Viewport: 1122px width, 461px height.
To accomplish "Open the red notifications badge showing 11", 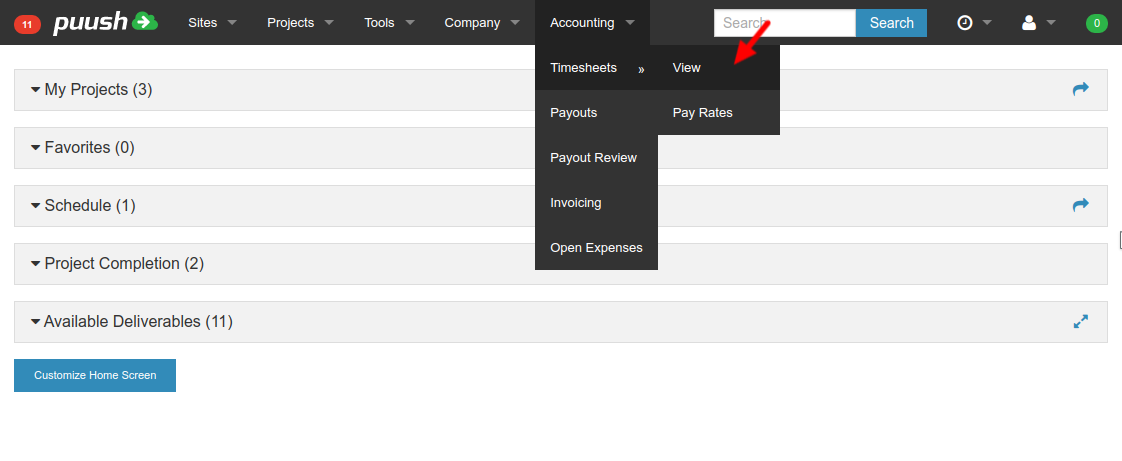I will coord(27,23).
